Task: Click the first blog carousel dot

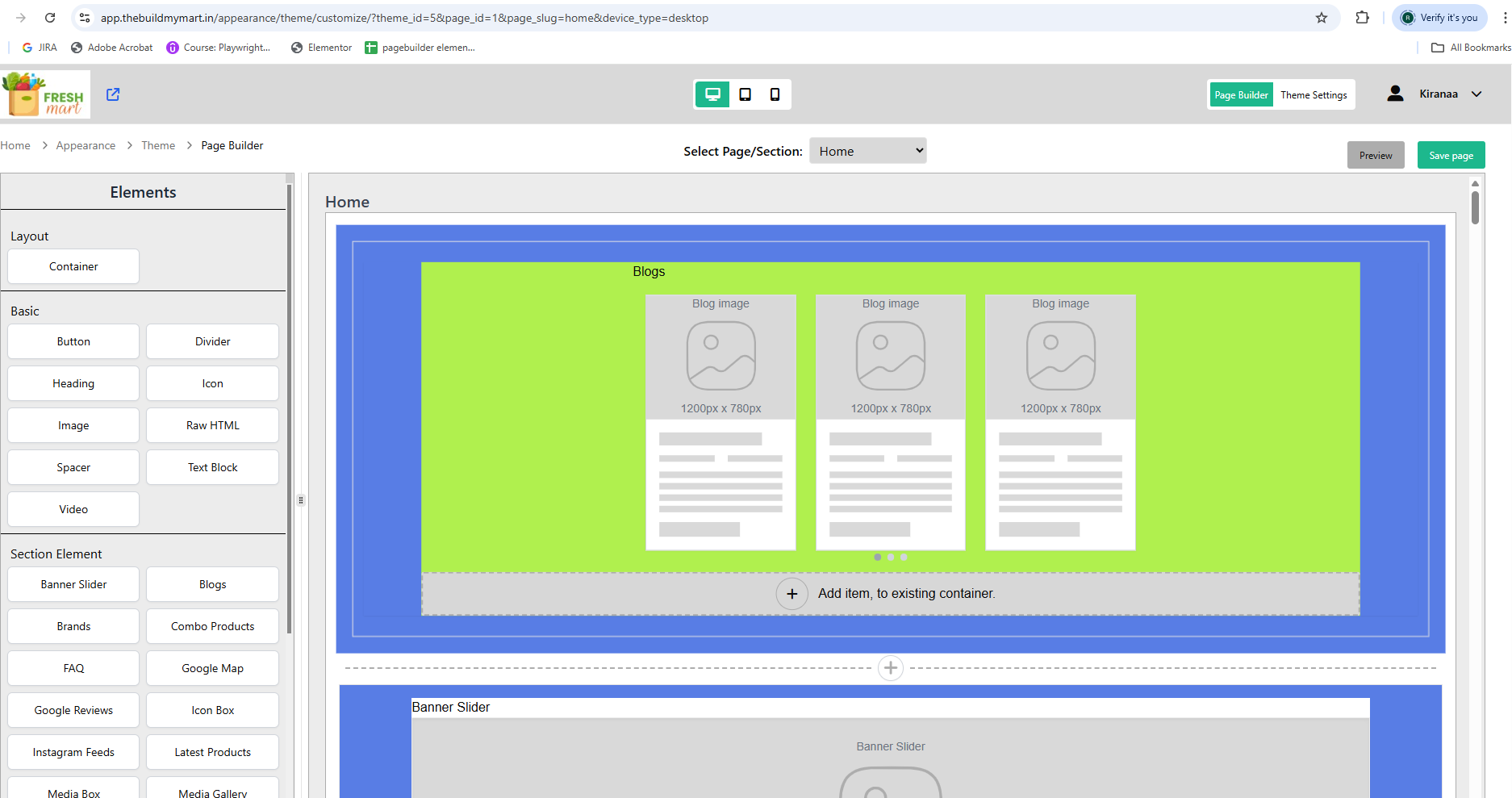Action: (x=878, y=557)
